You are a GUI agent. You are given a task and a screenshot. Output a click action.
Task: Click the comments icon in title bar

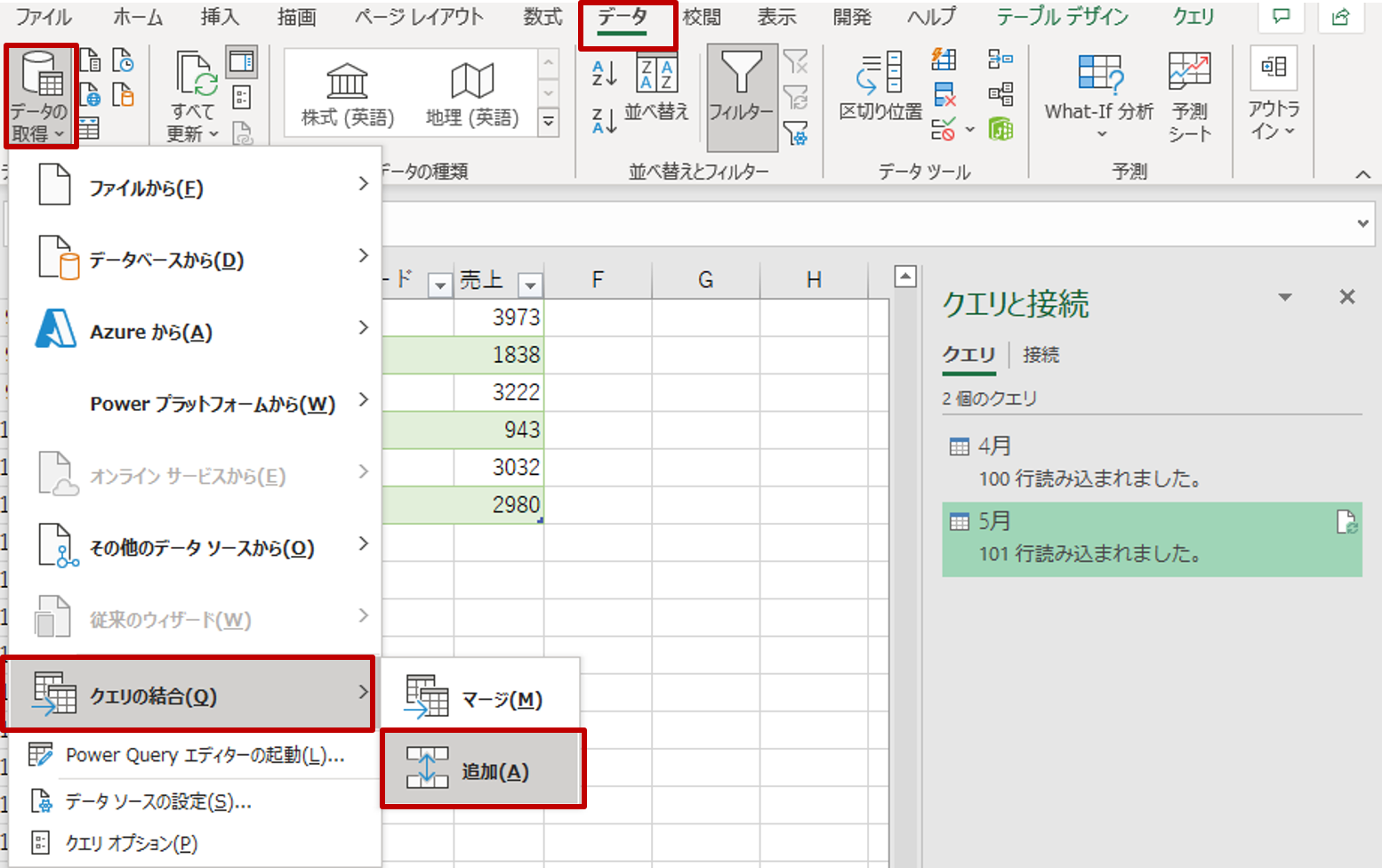[x=1282, y=16]
